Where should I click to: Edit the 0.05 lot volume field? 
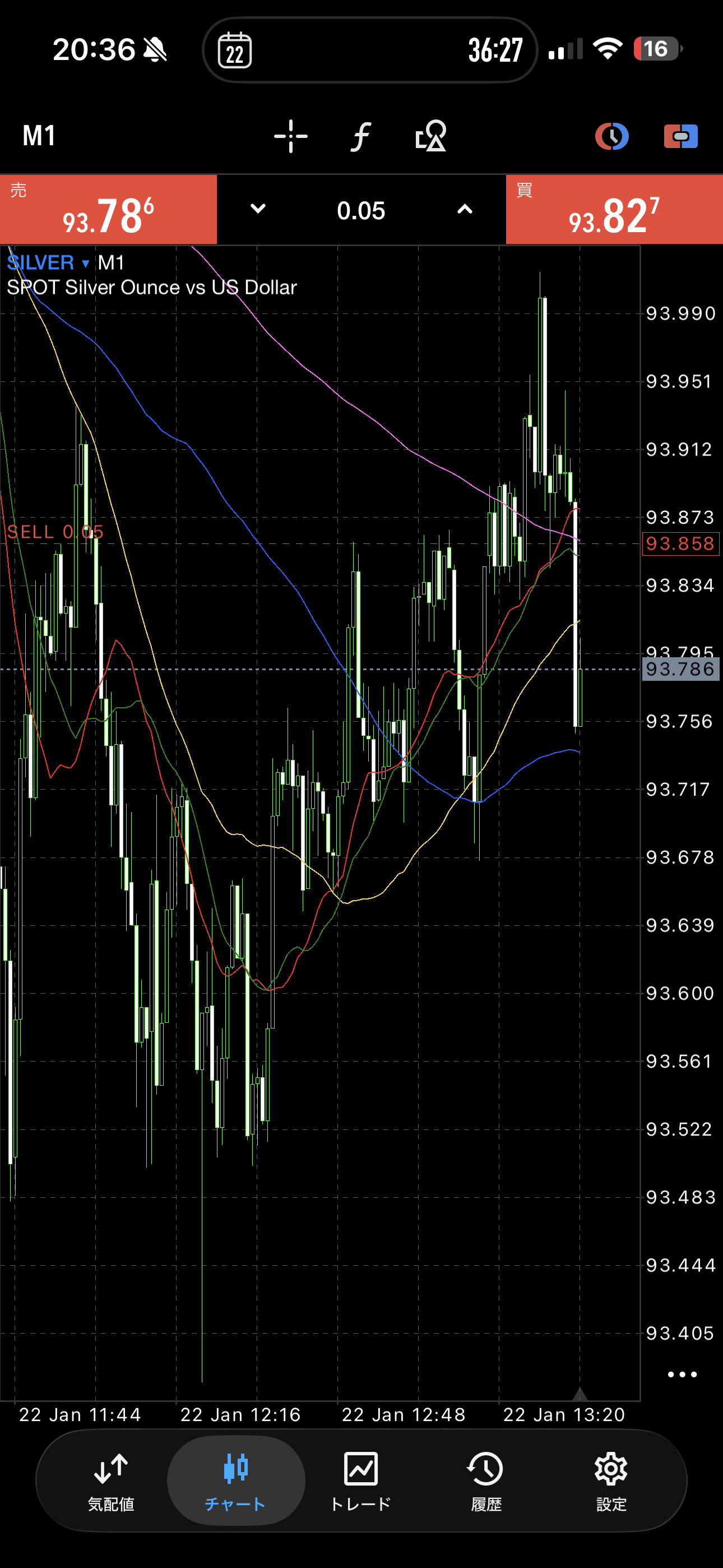(x=361, y=211)
